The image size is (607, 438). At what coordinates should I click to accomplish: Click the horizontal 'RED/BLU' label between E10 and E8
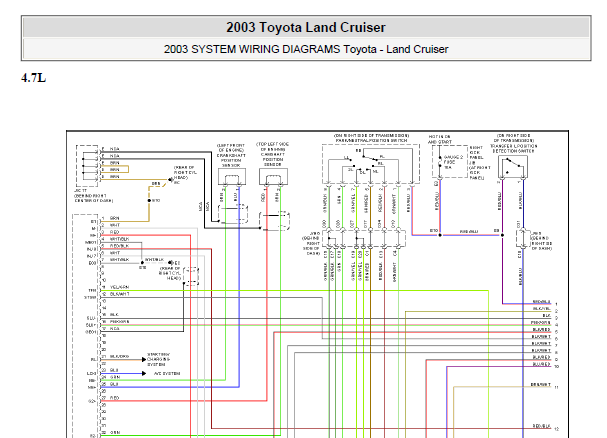click(x=469, y=231)
